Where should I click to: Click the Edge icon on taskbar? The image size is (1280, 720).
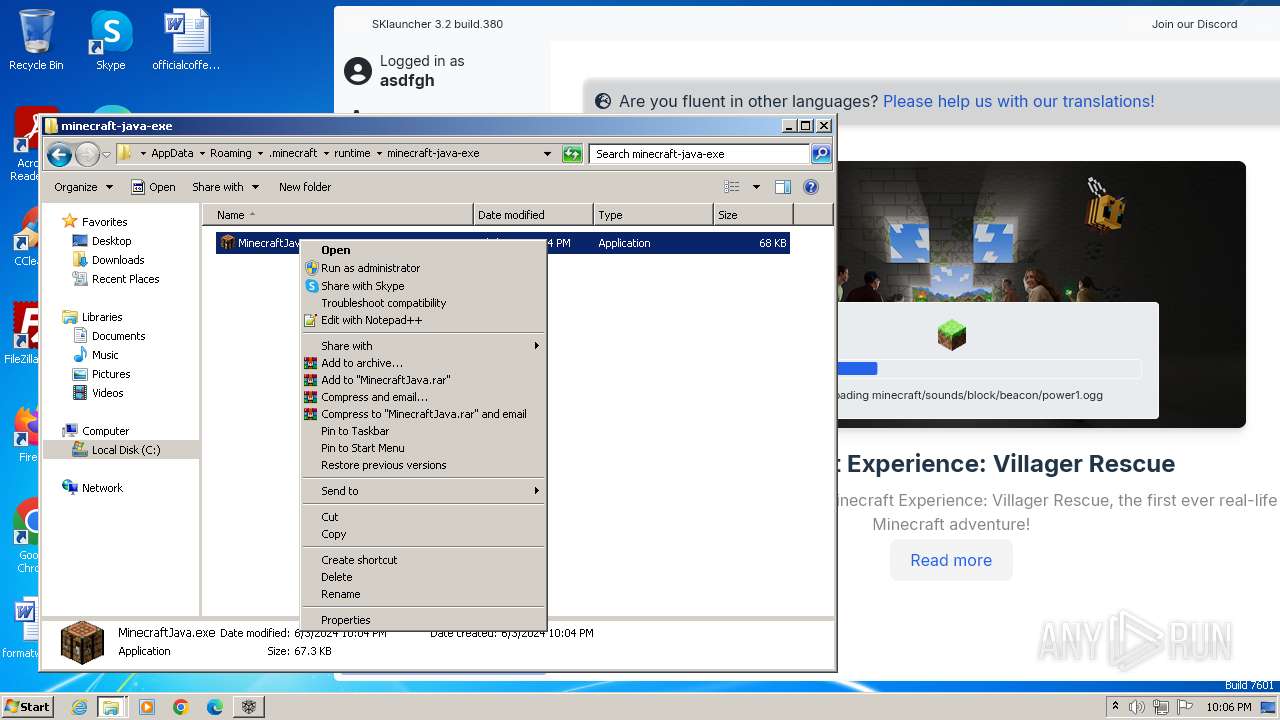click(x=215, y=707)
